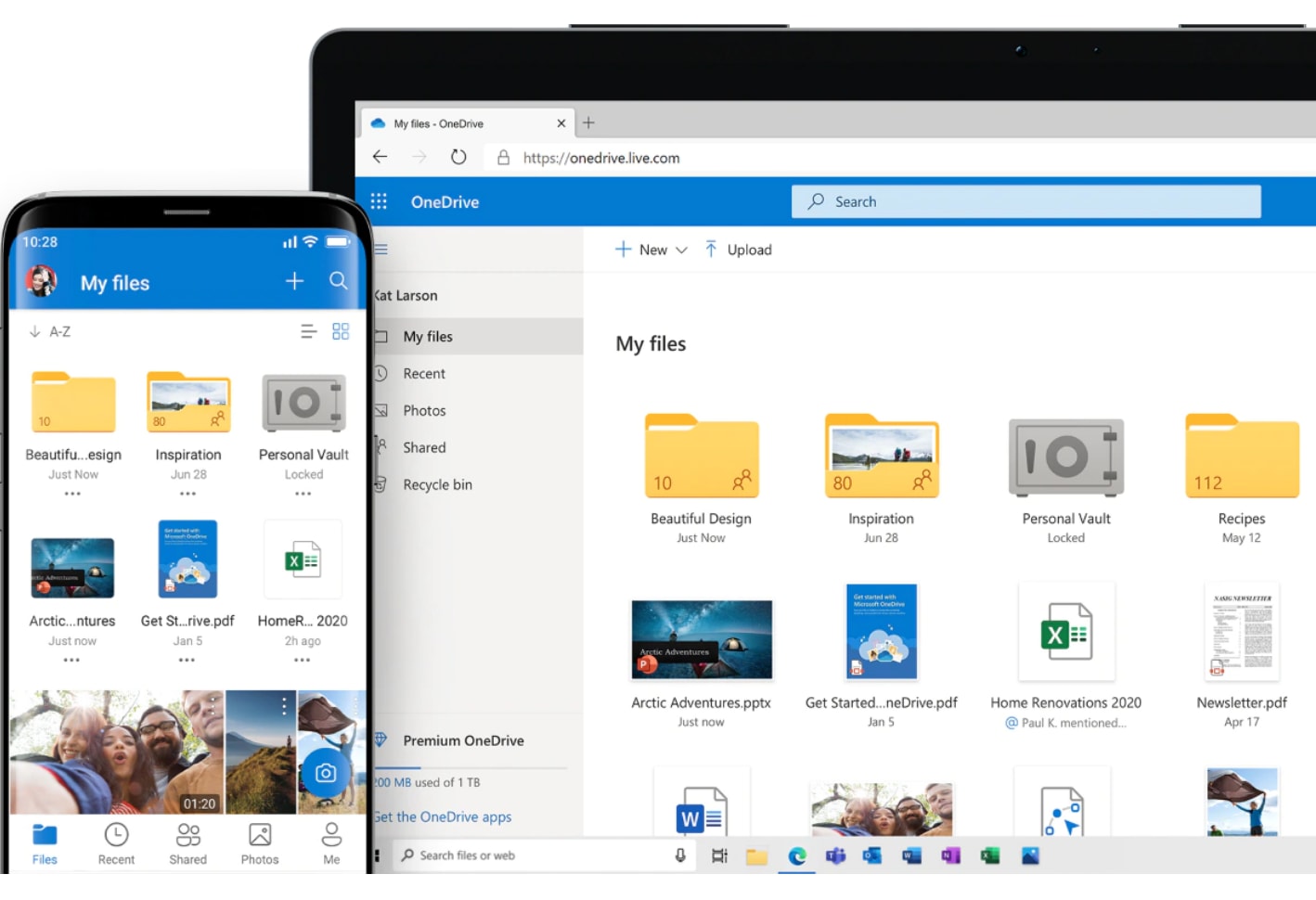Viewport: 1316px width, 900px height.
Task: Tap the profile avatar in phone app
Action: click(x=41, y=281)
